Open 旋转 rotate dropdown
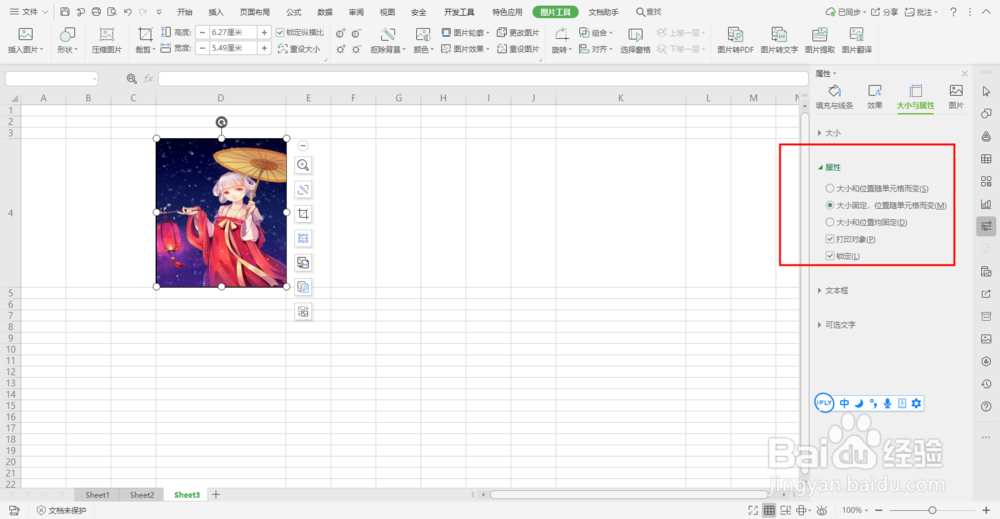The image size is (1000, 519). (x=561, y=49)
